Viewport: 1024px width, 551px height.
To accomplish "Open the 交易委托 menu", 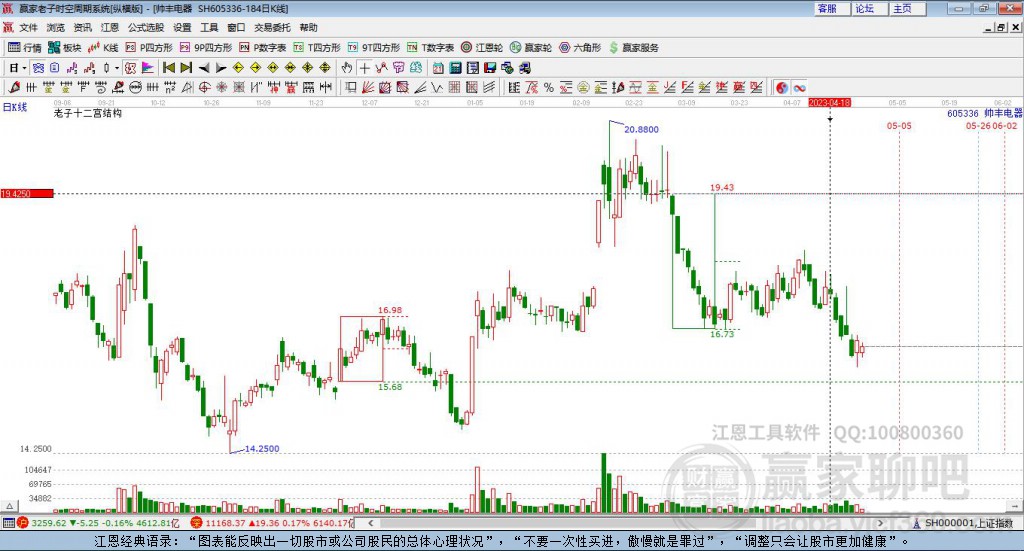I will (x=272, y=27).
